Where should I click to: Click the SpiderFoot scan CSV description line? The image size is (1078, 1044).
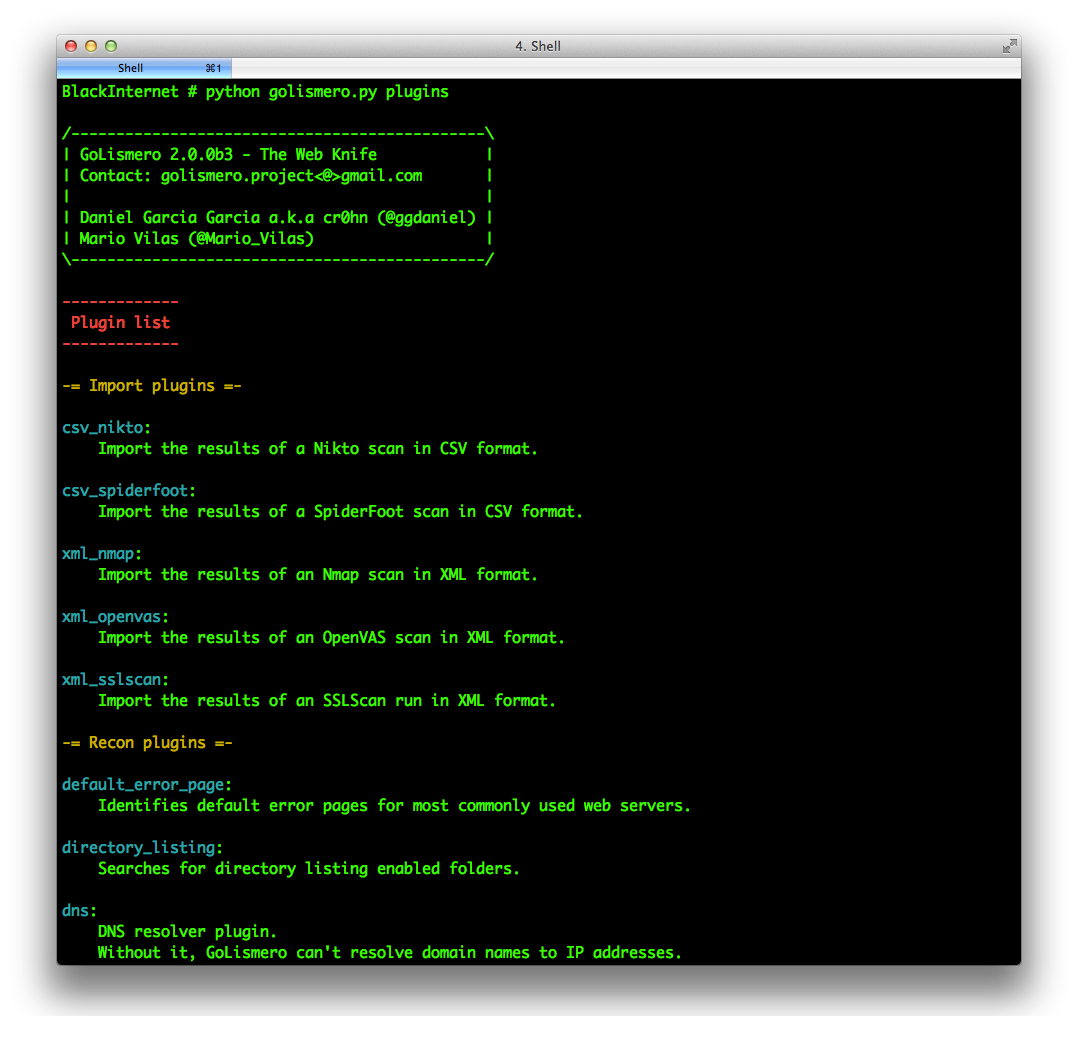[340, 512]
